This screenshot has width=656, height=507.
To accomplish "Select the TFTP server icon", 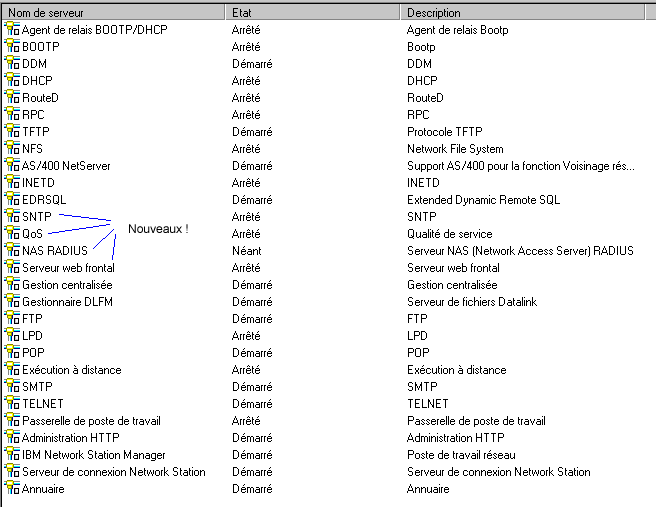I will point(12,131).
